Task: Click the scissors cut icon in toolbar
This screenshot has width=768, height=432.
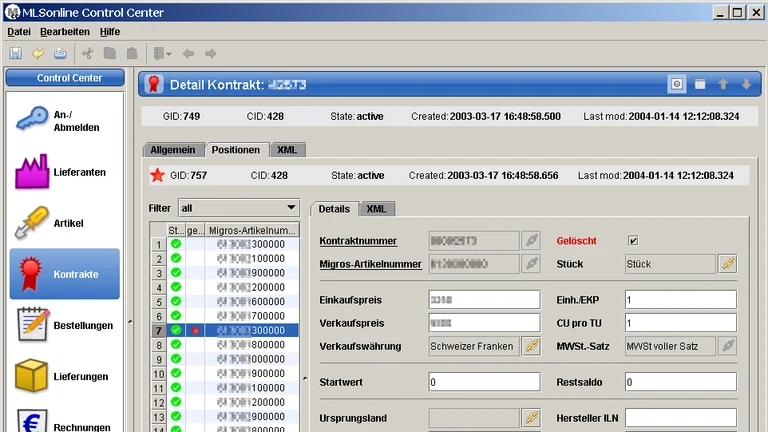Action: tap(88, 53)
